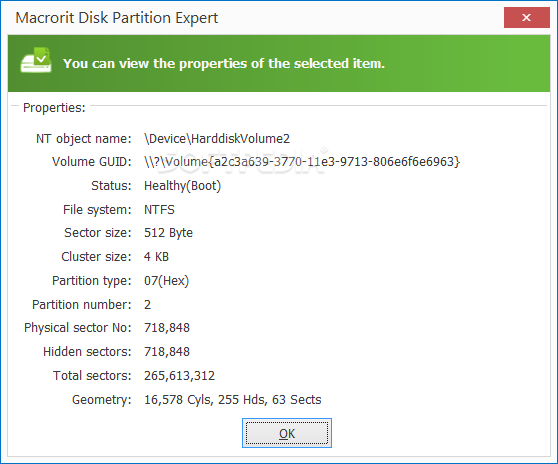The image size is (558, 464).
Task: Click the dialog title bar text
Action: coord(117,18)
